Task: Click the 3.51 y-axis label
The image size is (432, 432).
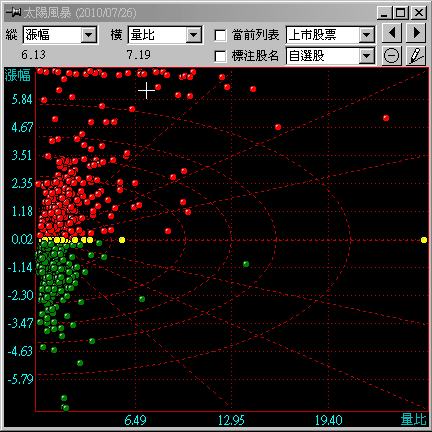Action: [x=22, y=155]
